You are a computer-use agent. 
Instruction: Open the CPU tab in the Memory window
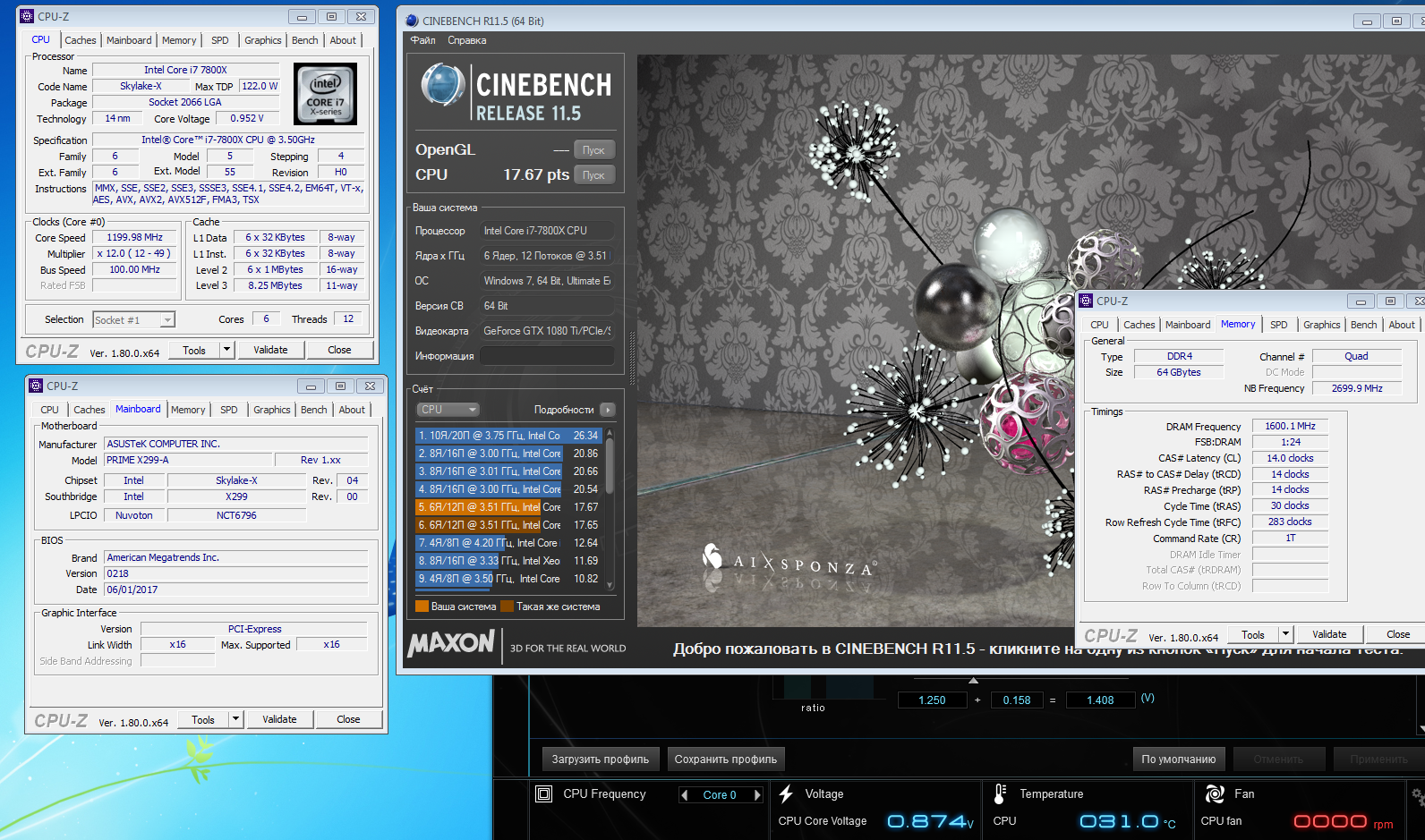coord(1100,325)
